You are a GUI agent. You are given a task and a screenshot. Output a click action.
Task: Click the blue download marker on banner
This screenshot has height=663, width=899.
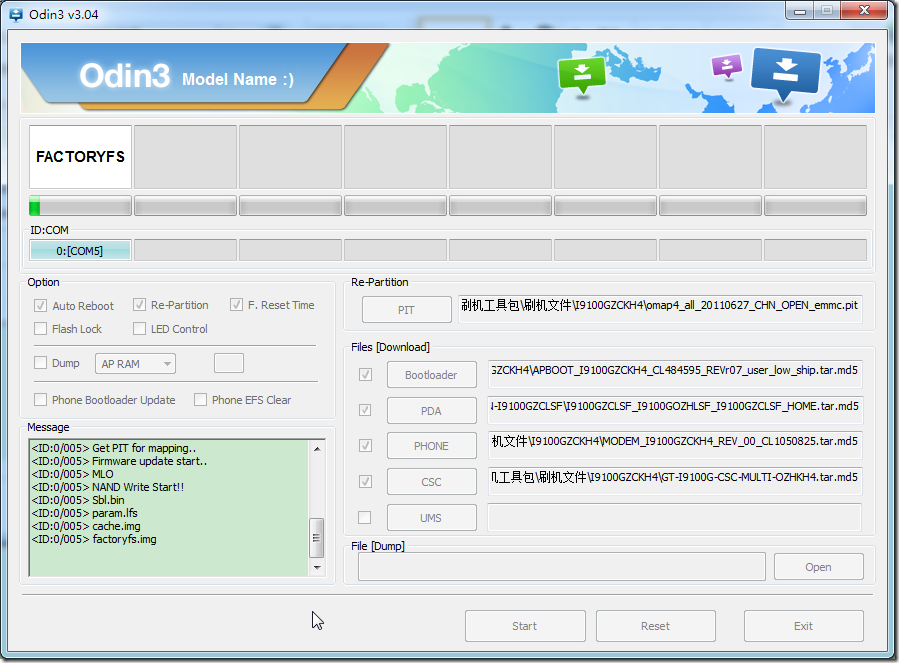785,73
